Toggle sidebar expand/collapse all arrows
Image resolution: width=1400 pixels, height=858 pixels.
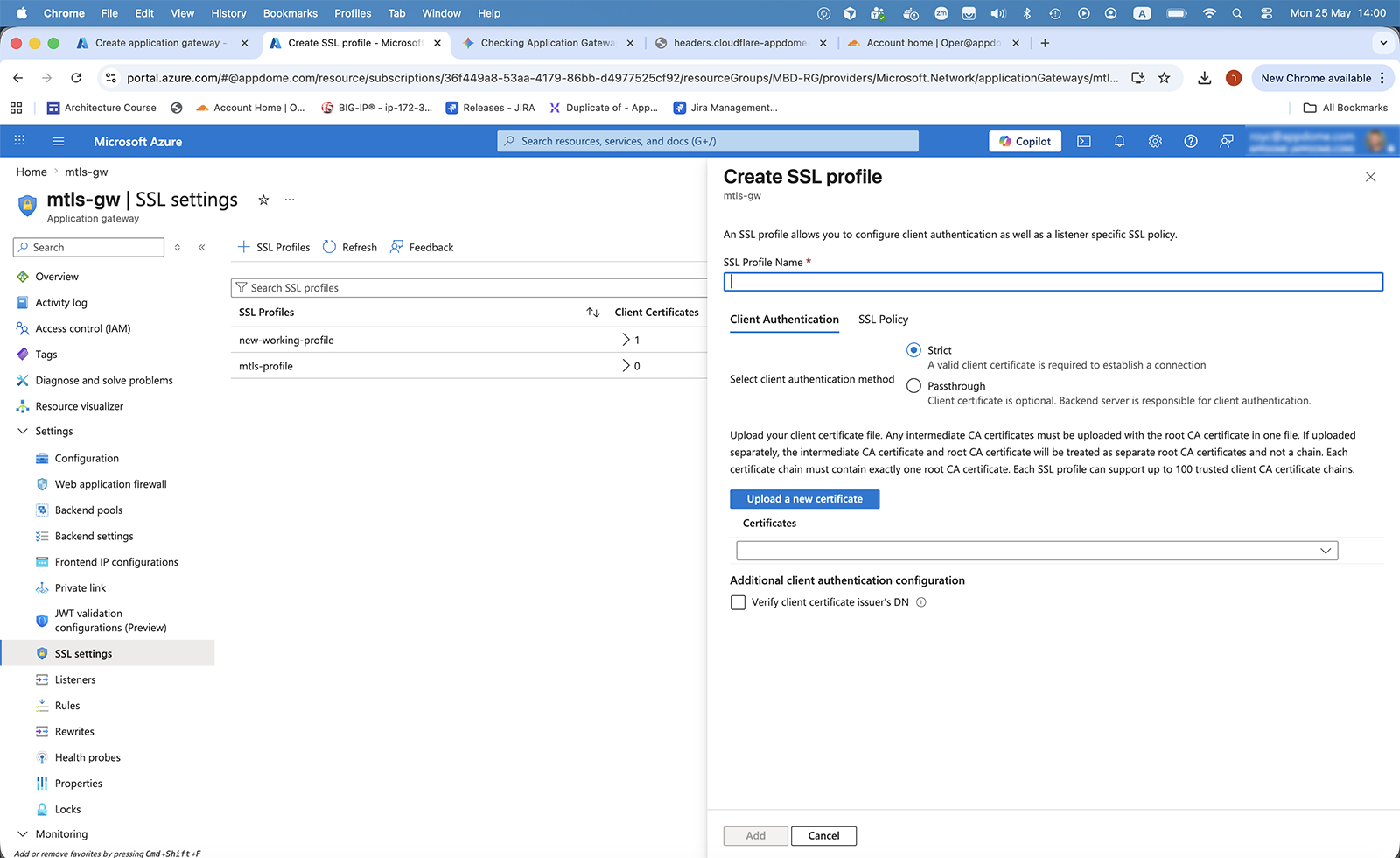178,248
